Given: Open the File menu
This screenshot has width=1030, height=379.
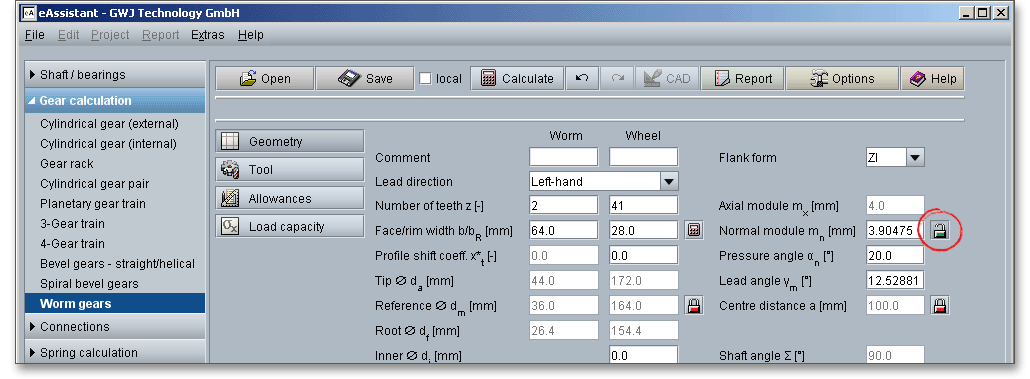Looking at the screenshot, I should pos(35,35).
